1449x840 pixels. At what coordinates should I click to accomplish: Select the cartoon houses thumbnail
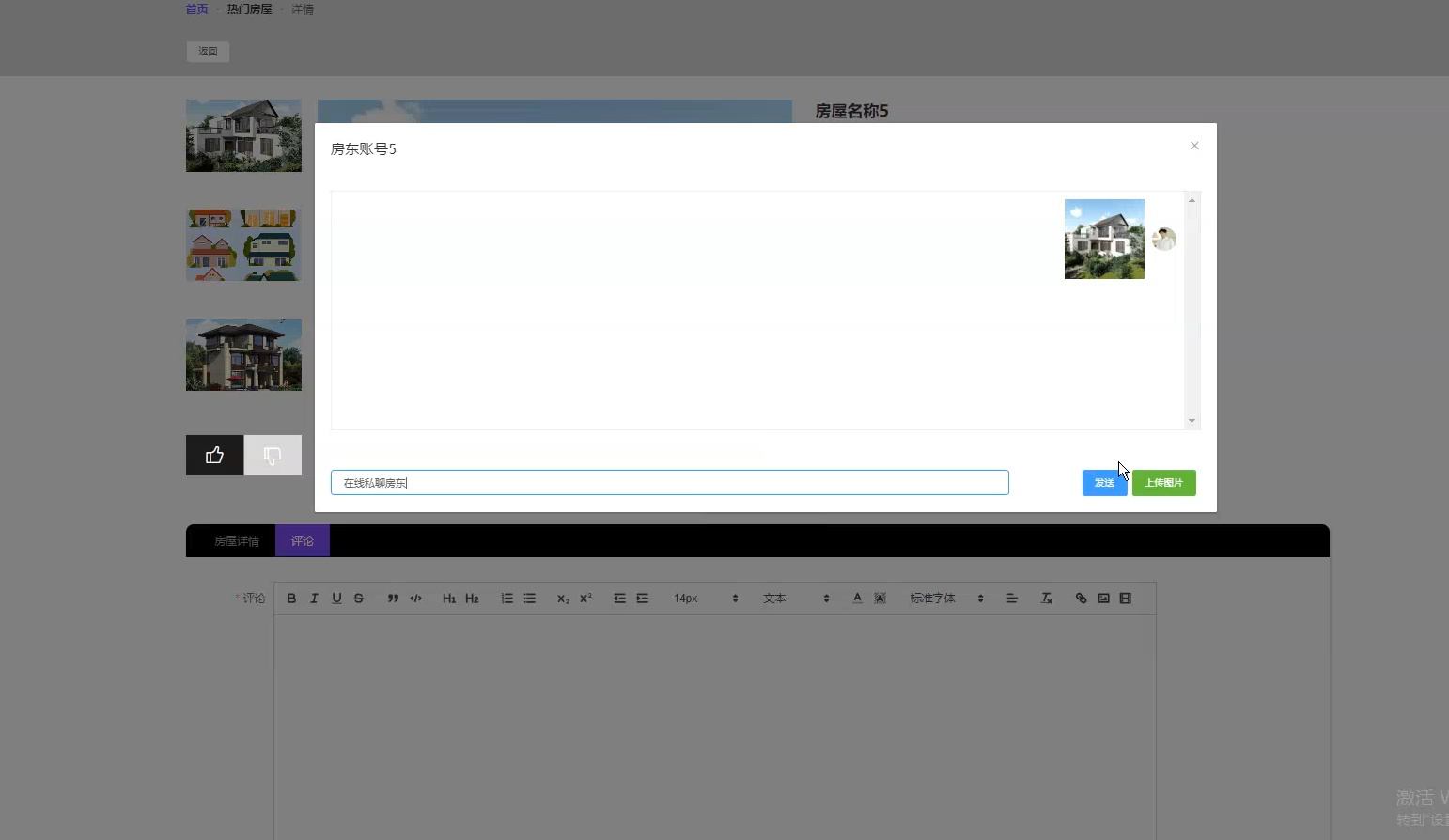[x=243, y=245]
